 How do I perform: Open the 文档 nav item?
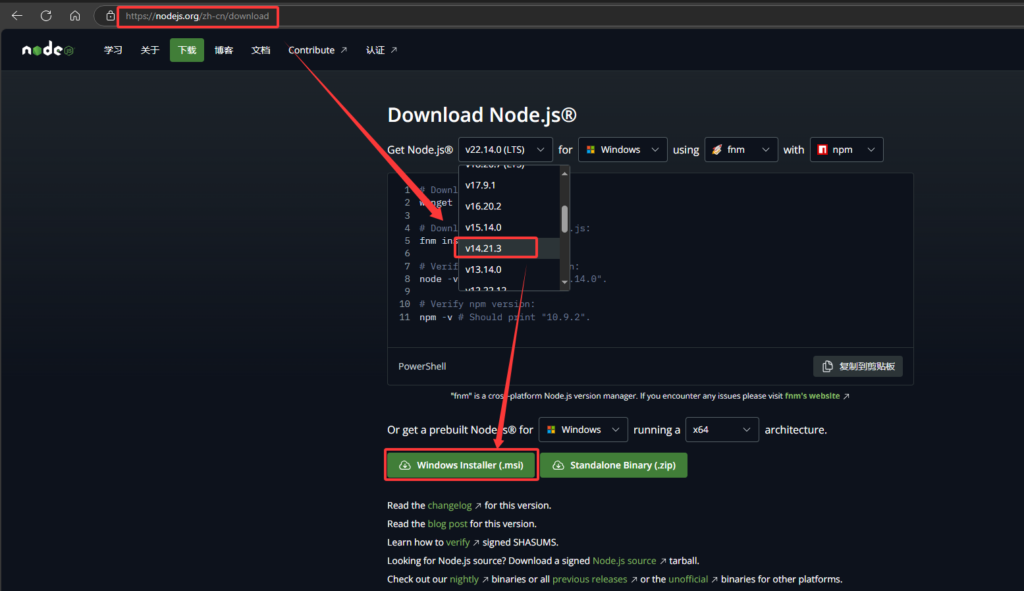tap(261, 50)
